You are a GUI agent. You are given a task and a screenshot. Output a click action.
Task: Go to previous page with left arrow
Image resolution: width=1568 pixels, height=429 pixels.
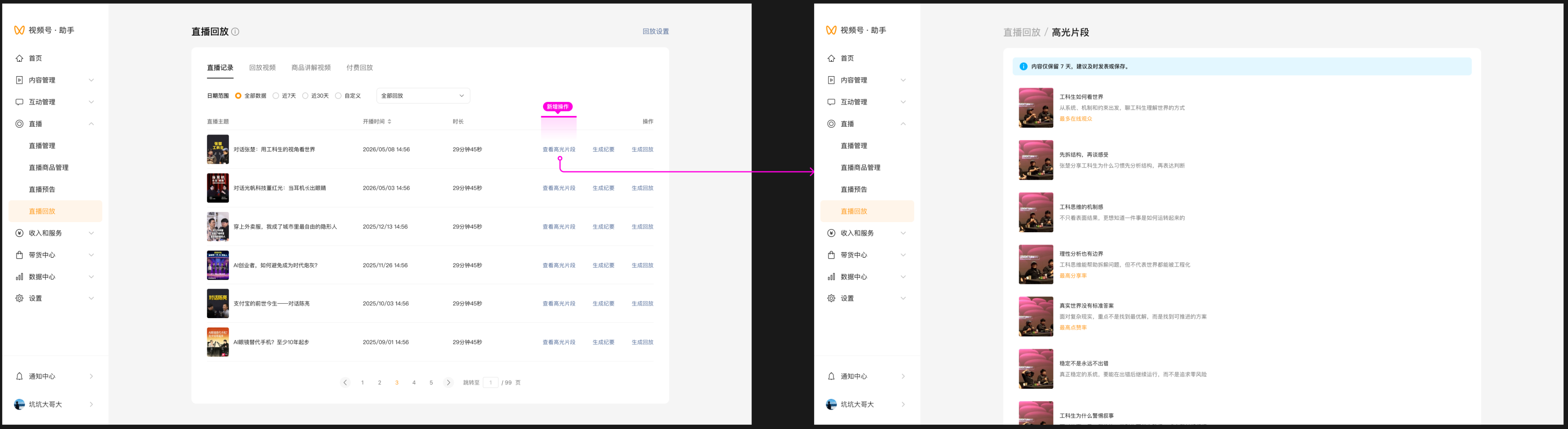(x=345, y=383)
